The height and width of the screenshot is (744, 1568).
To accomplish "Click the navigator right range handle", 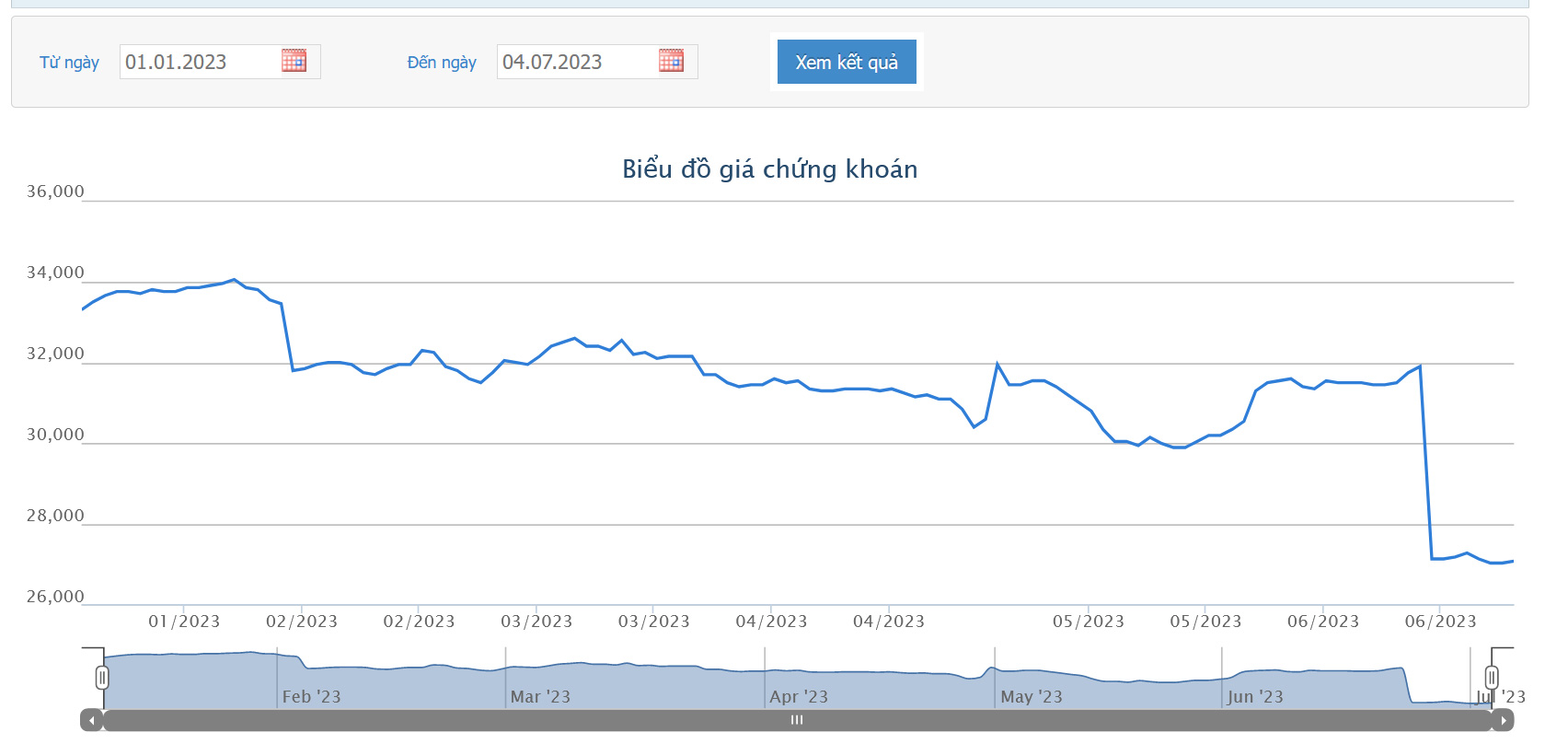I will [1492, 678].
